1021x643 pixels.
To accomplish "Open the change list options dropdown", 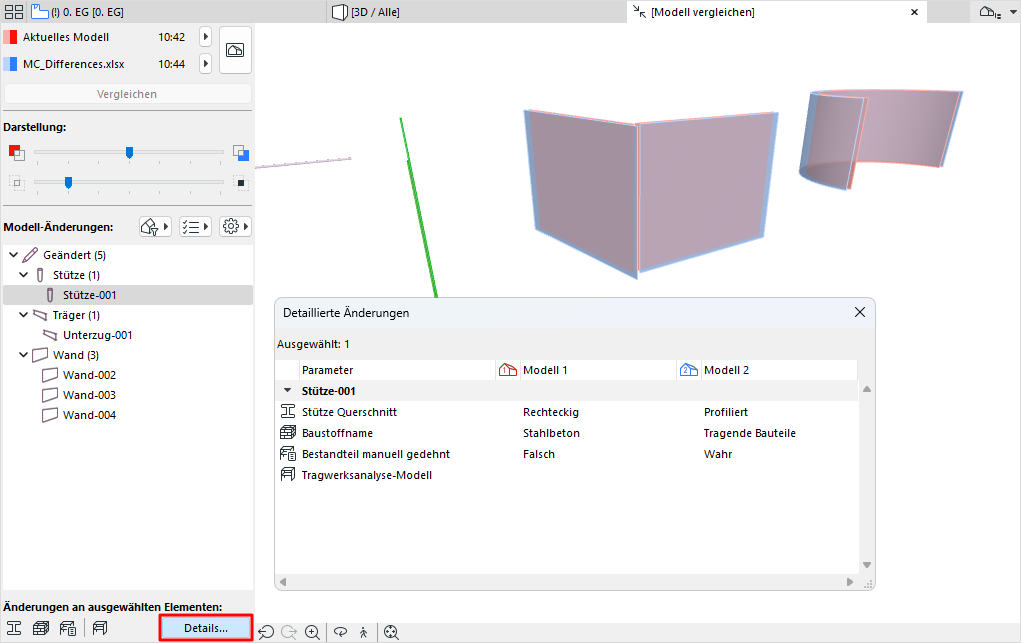I will click(195, 227).
